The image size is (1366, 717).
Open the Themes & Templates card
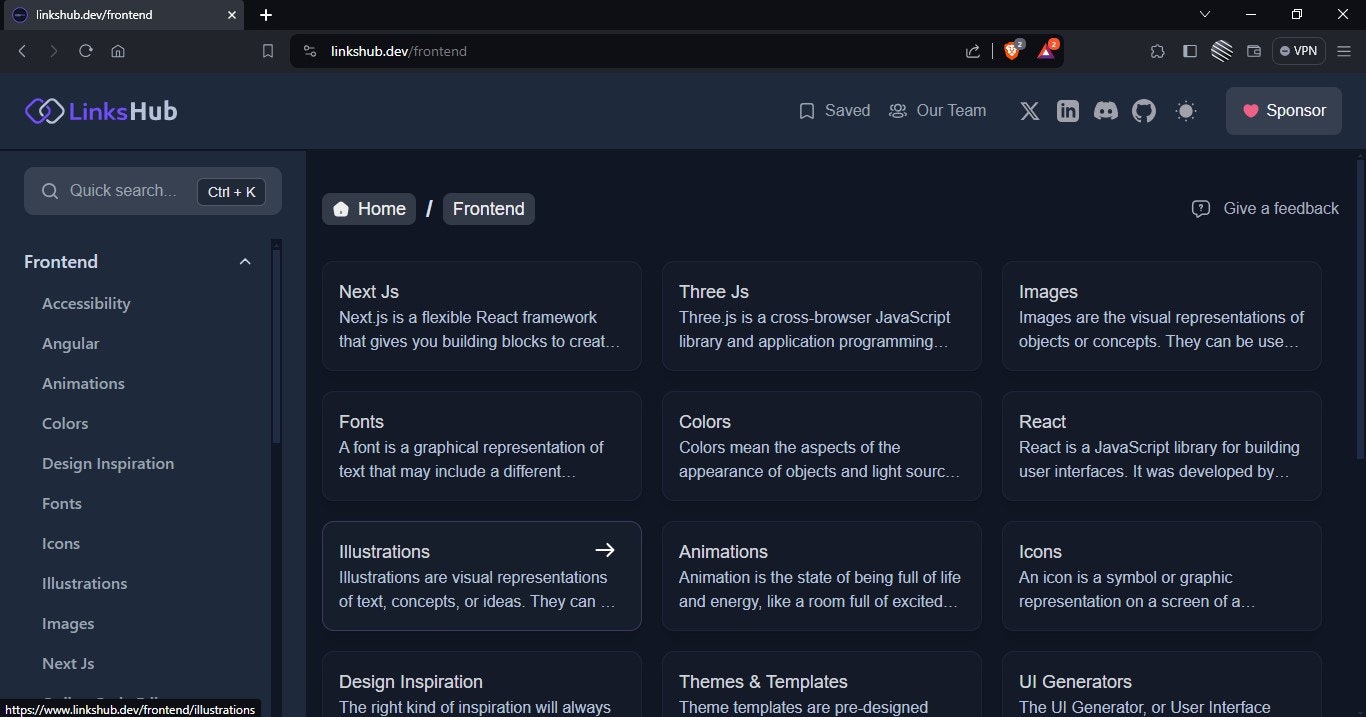coord(822,685)
